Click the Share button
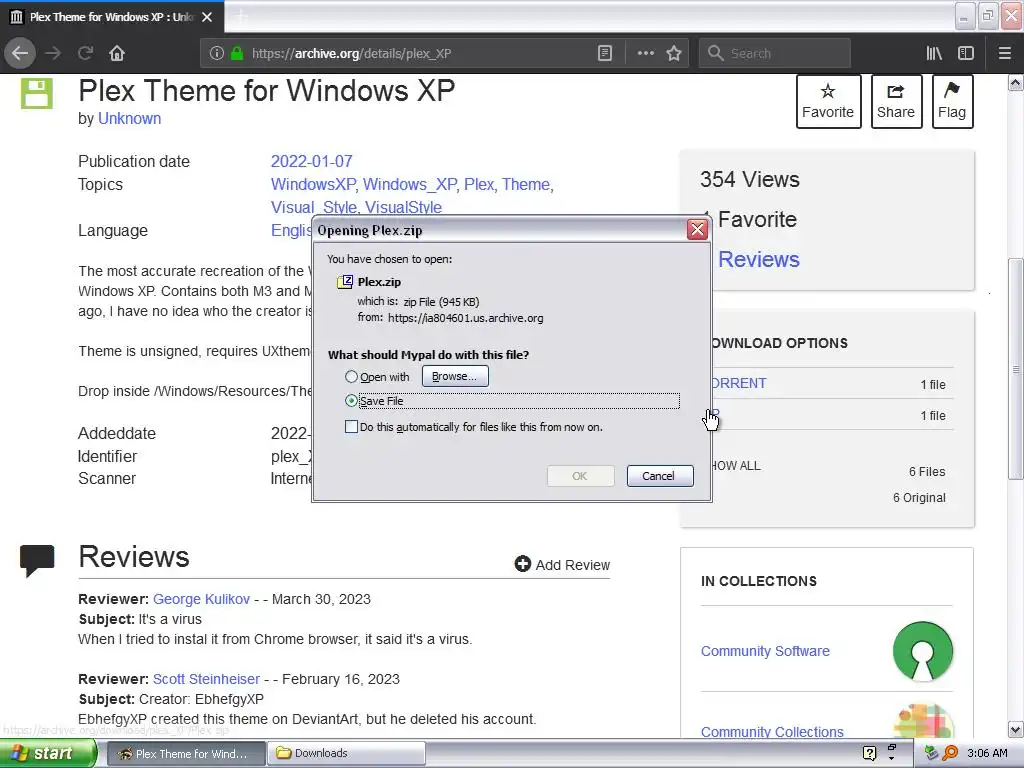Viewport: 1024px width, 768px height. click(x=896, y=101)
